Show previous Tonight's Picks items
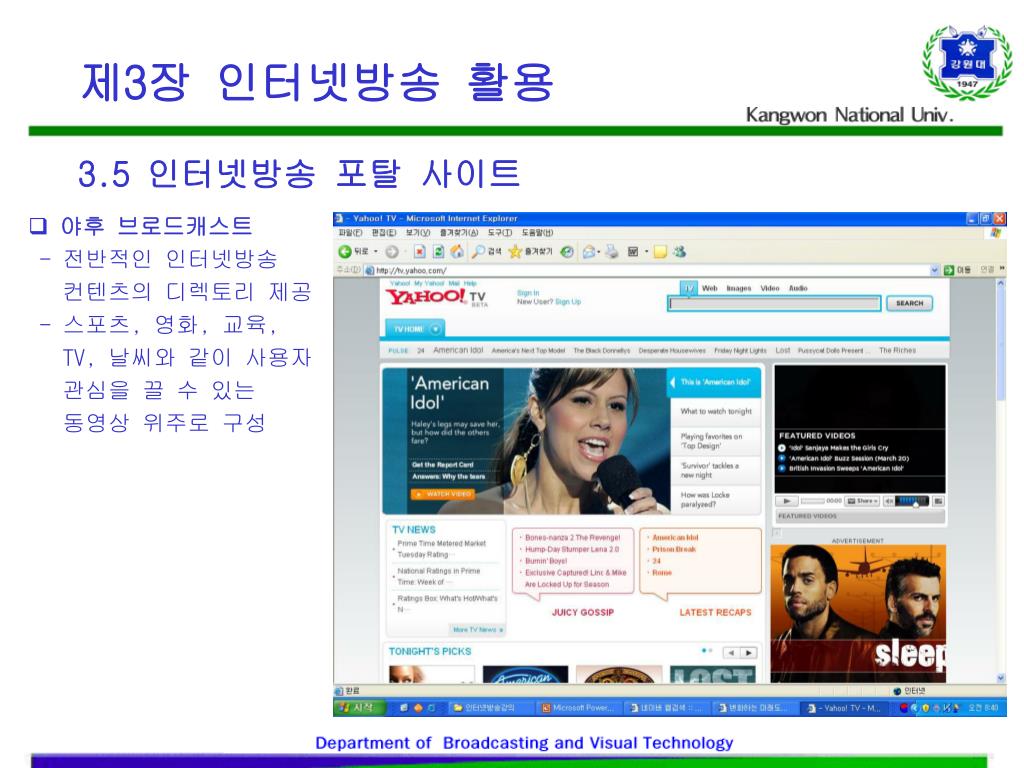1024x768 pixels. pyautogui.click(x=731, y=652)
